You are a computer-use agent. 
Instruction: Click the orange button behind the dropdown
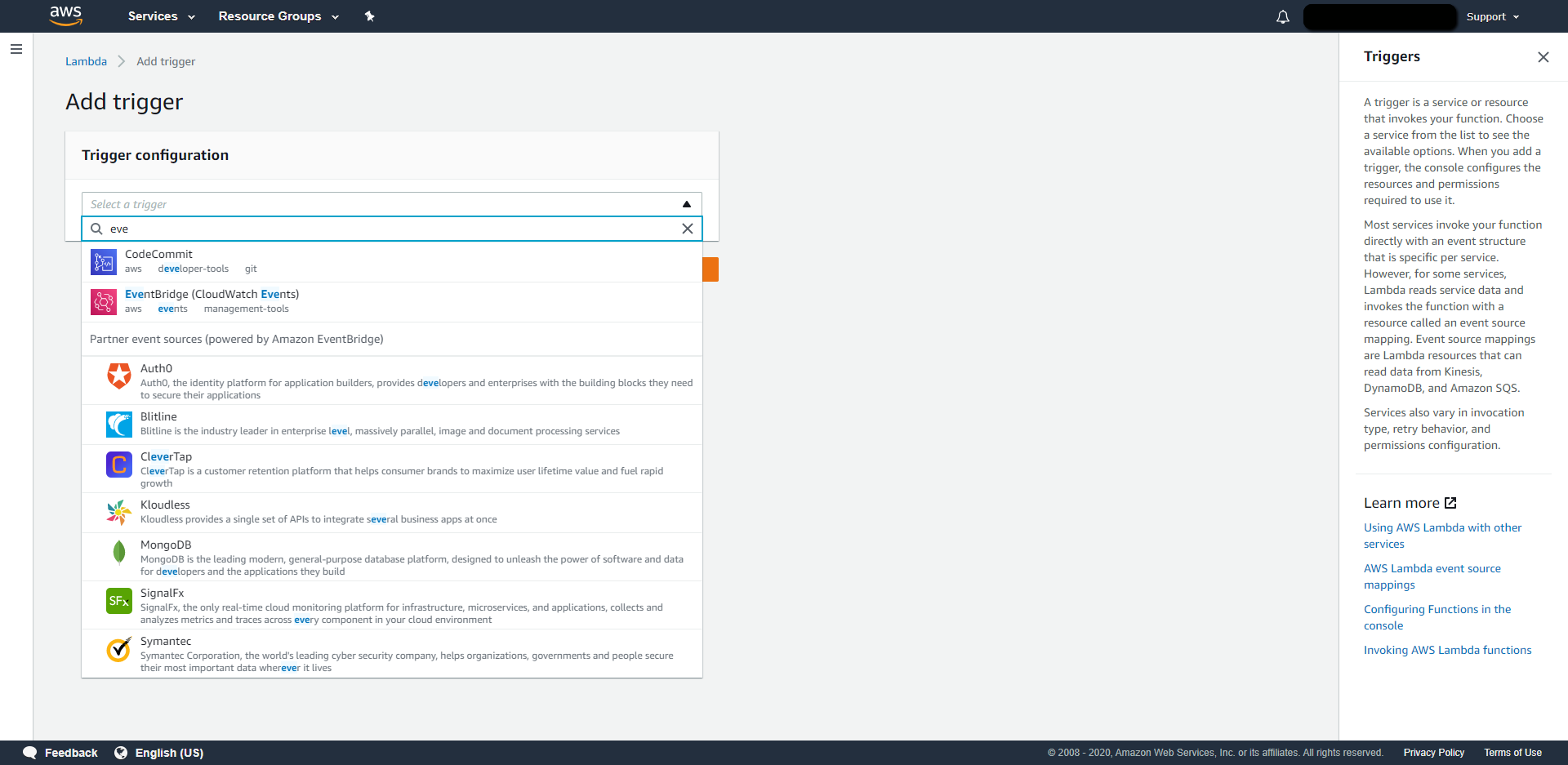[x=710, y=269]
